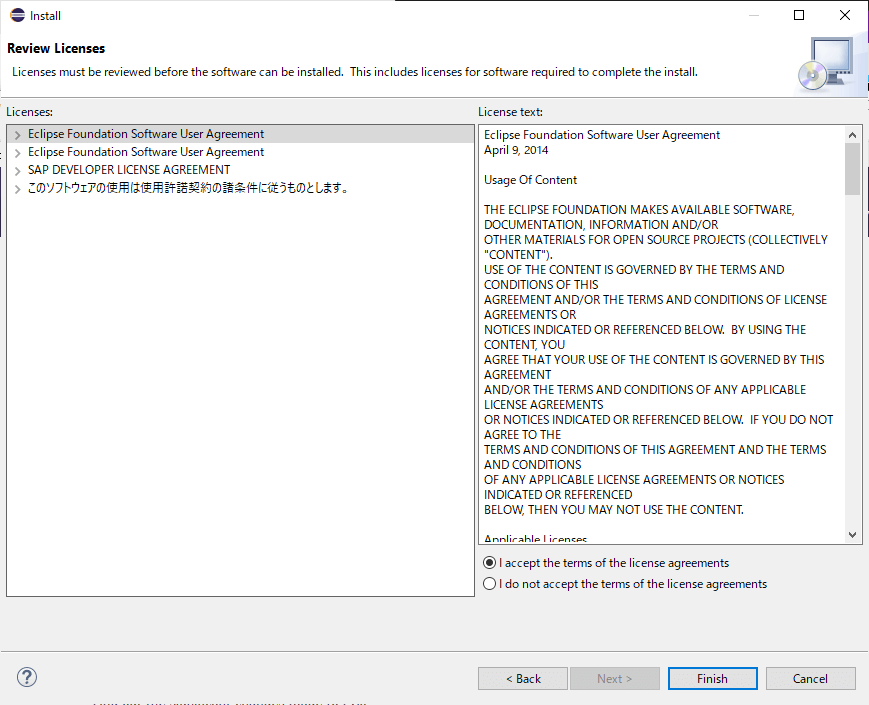
Task: Expand SAP DEVELOPER LICENSE AGREEMENT chevron
Action: (18, 170)
